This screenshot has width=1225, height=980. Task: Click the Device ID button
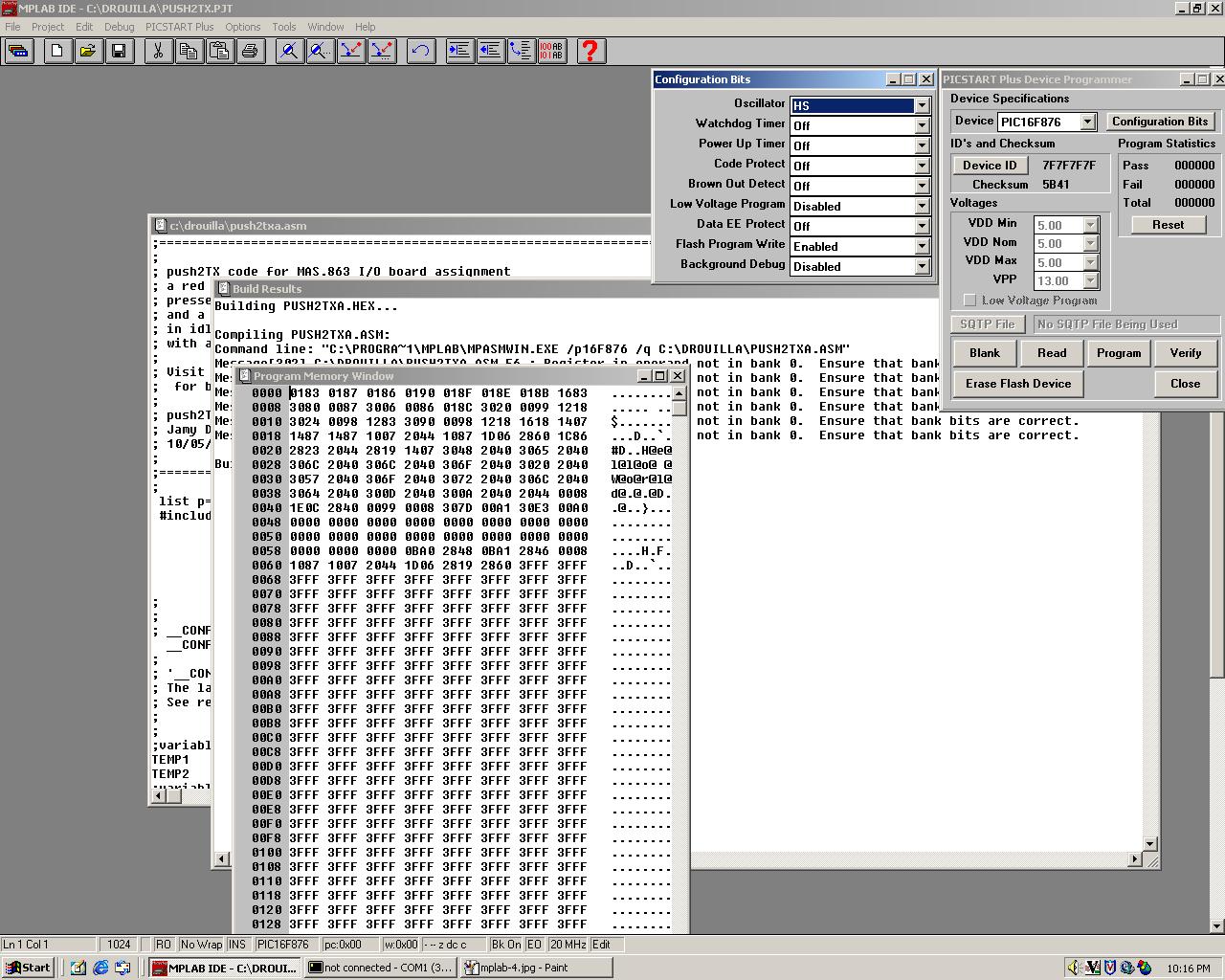[x=990, y=166]
